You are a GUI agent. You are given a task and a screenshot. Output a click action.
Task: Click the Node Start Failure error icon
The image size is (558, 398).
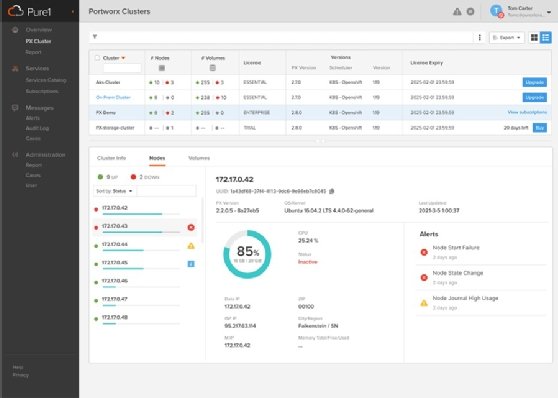[x=424, y=252]
